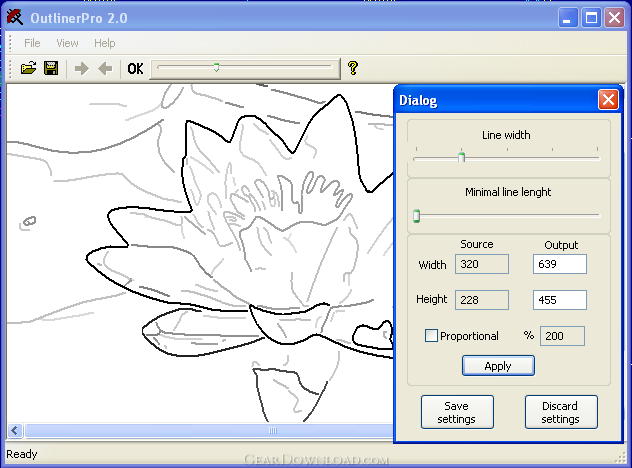Click the Save settings button
Image resolution: width=632 pixels, height=468 pixels.
457,412
